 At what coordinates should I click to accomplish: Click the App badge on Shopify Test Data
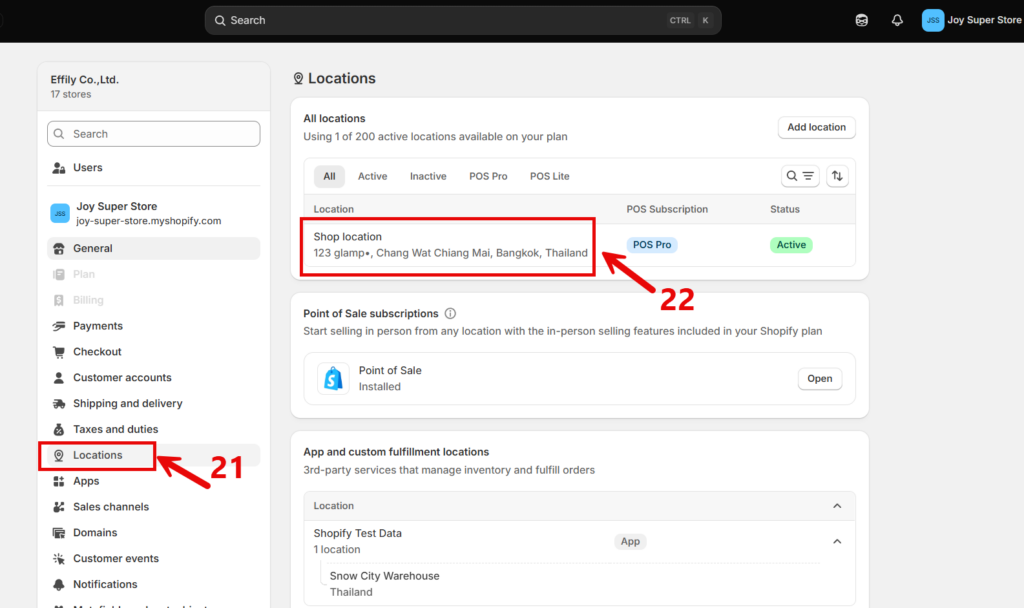click(630, 541)
